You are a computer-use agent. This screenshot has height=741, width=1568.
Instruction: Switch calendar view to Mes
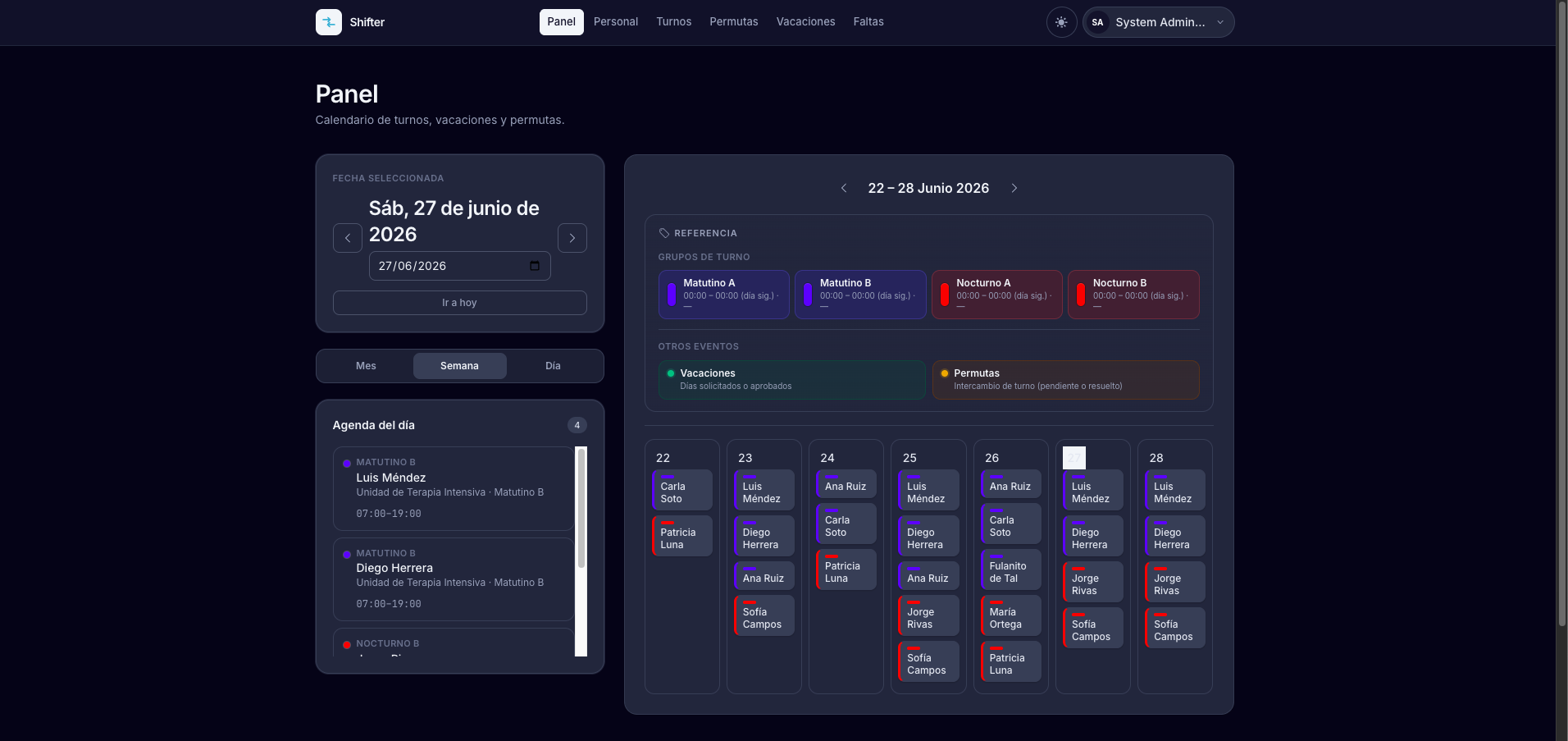tap(366, 366)
